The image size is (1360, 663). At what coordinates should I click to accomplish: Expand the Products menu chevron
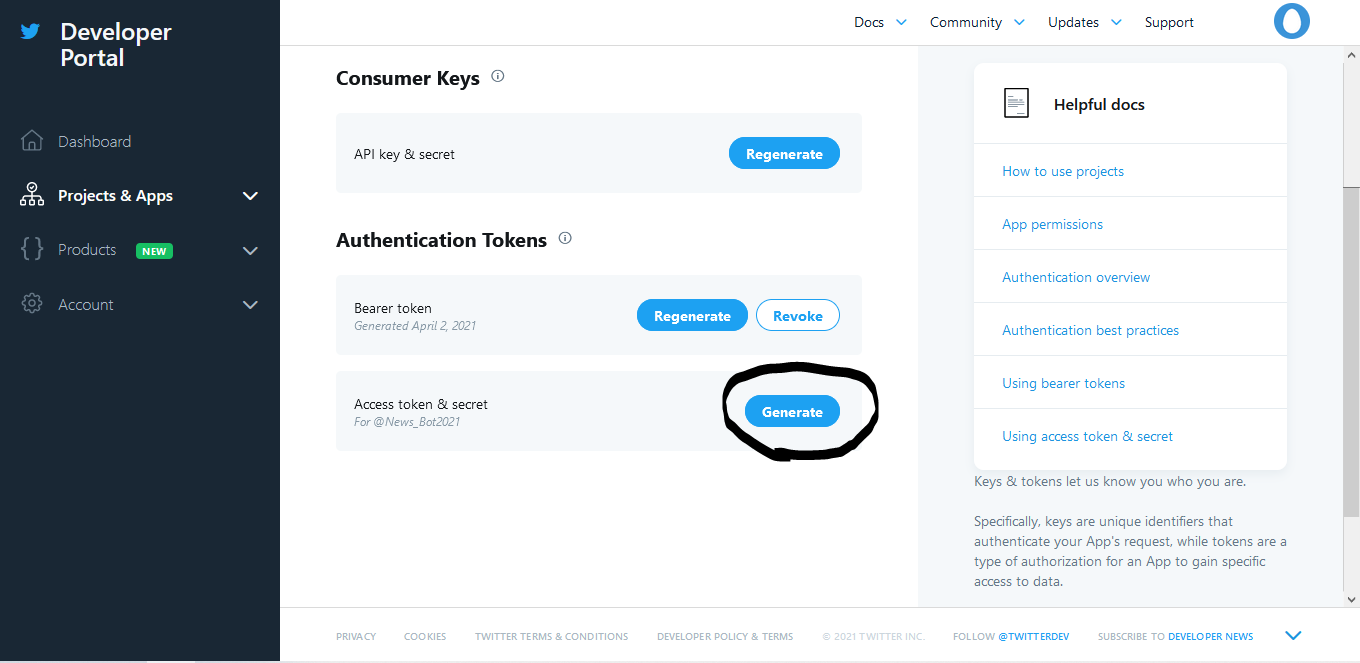pos(250,250)
